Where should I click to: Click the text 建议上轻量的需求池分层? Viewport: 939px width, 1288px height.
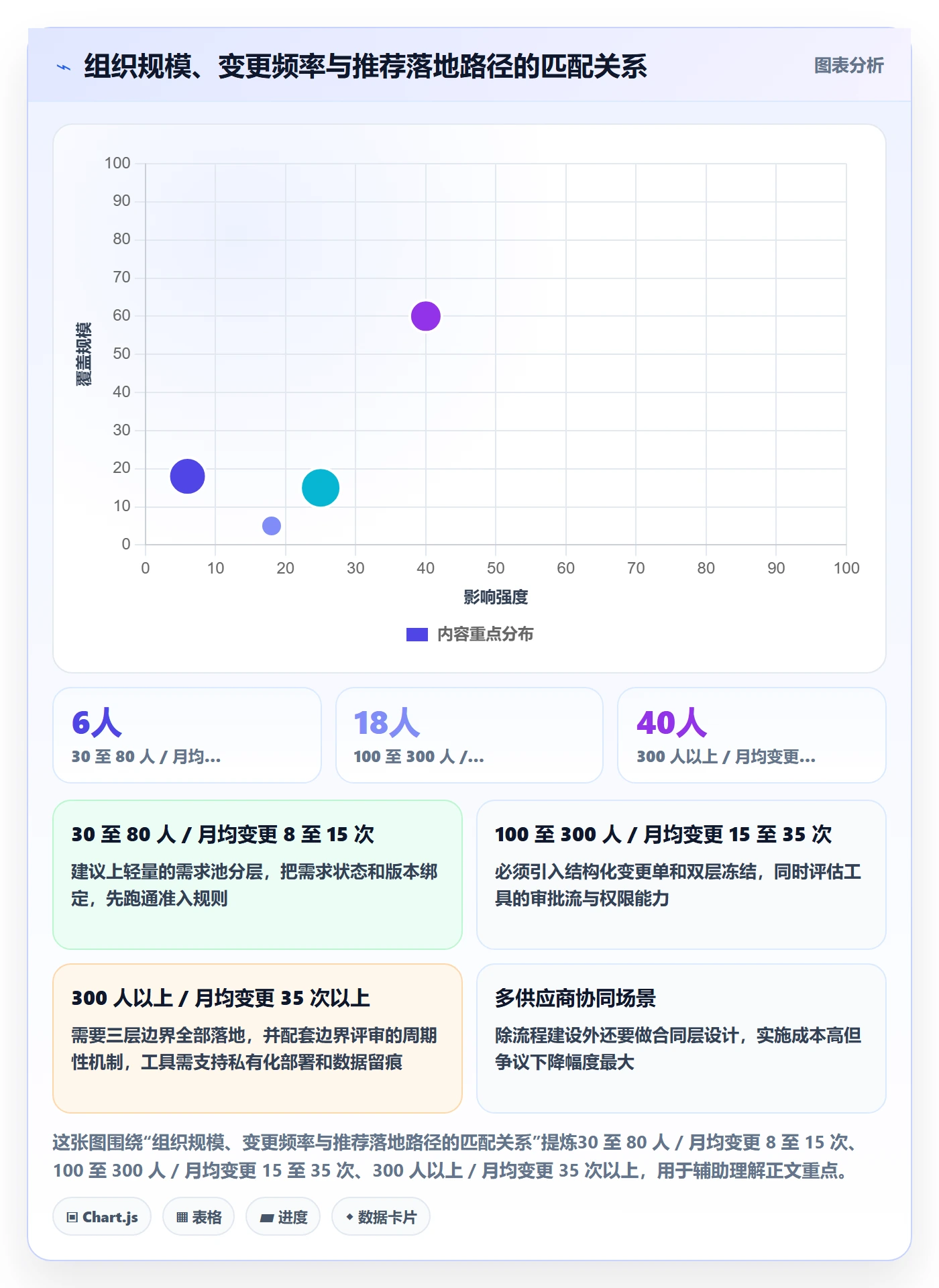tap(167, 871)
